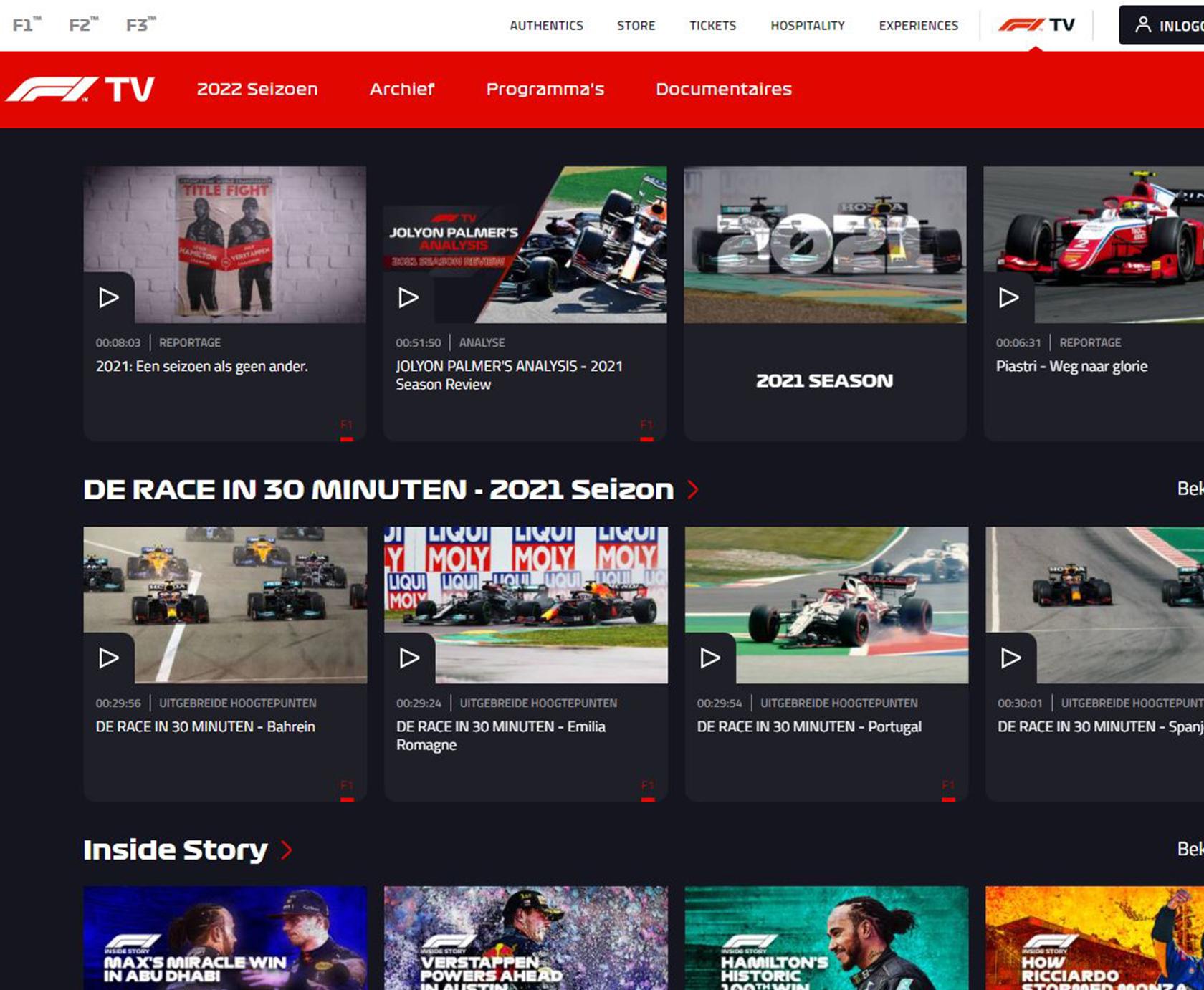This screenshot has height=990, width=1204.
Task: Play the Portugal race highlights
Action: [710, 658]
